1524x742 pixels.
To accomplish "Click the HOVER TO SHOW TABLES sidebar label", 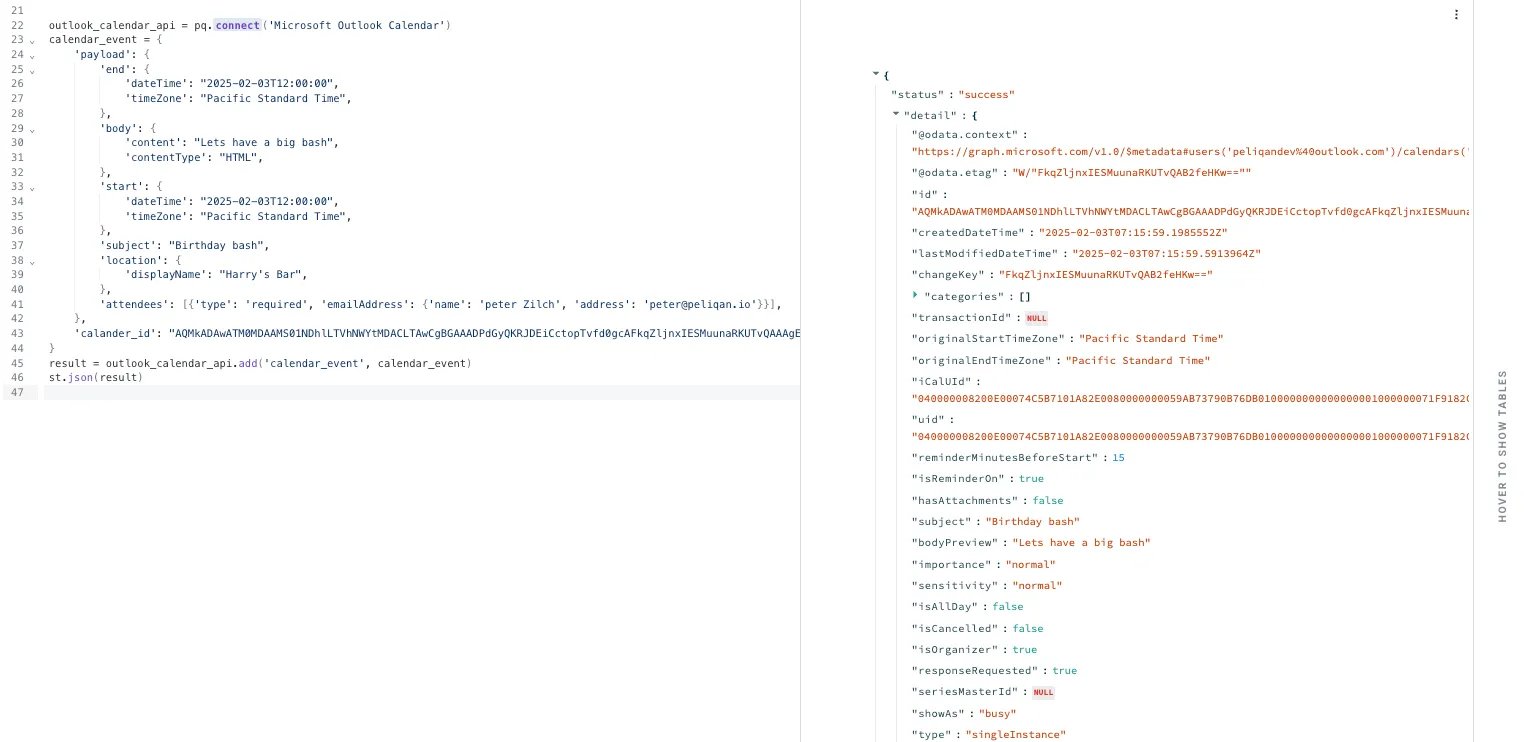I will (1502, 446).
